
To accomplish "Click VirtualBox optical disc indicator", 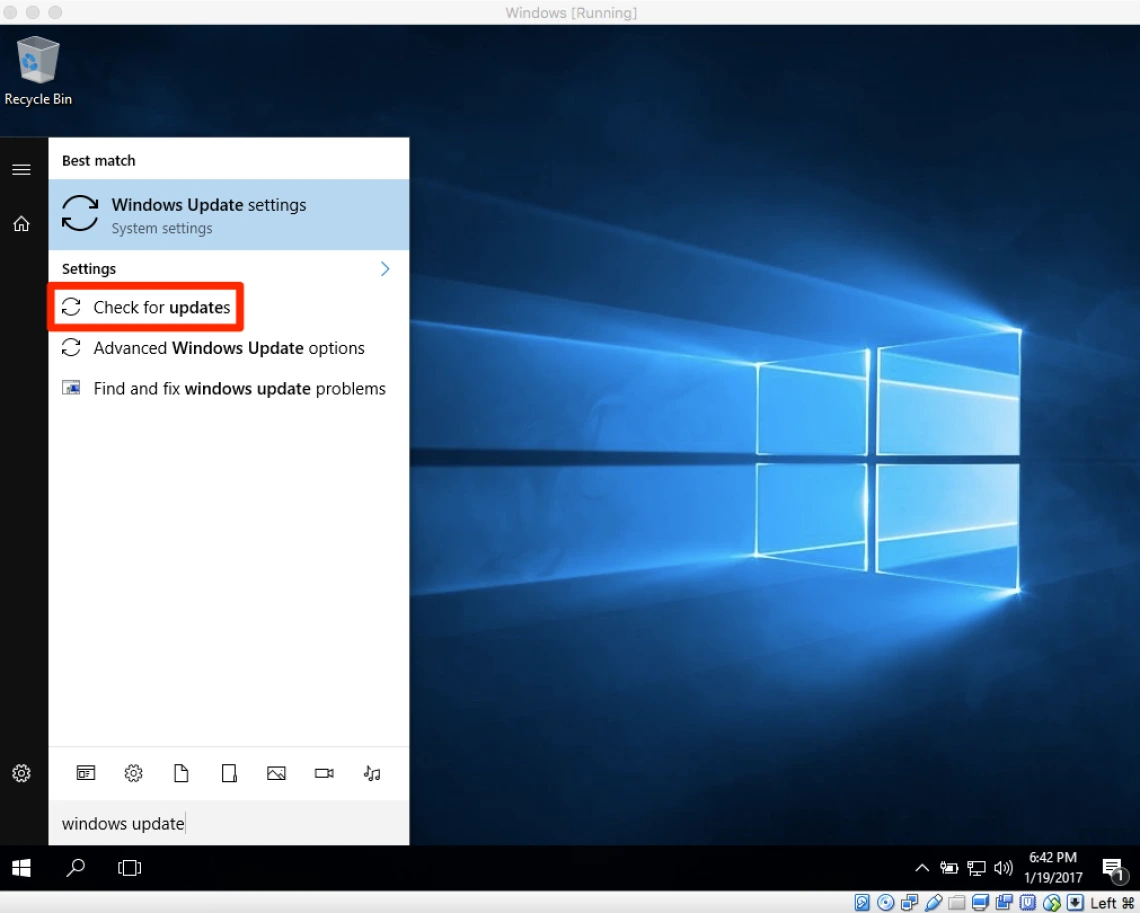I will pyautogui.click(x=886, y=903).
